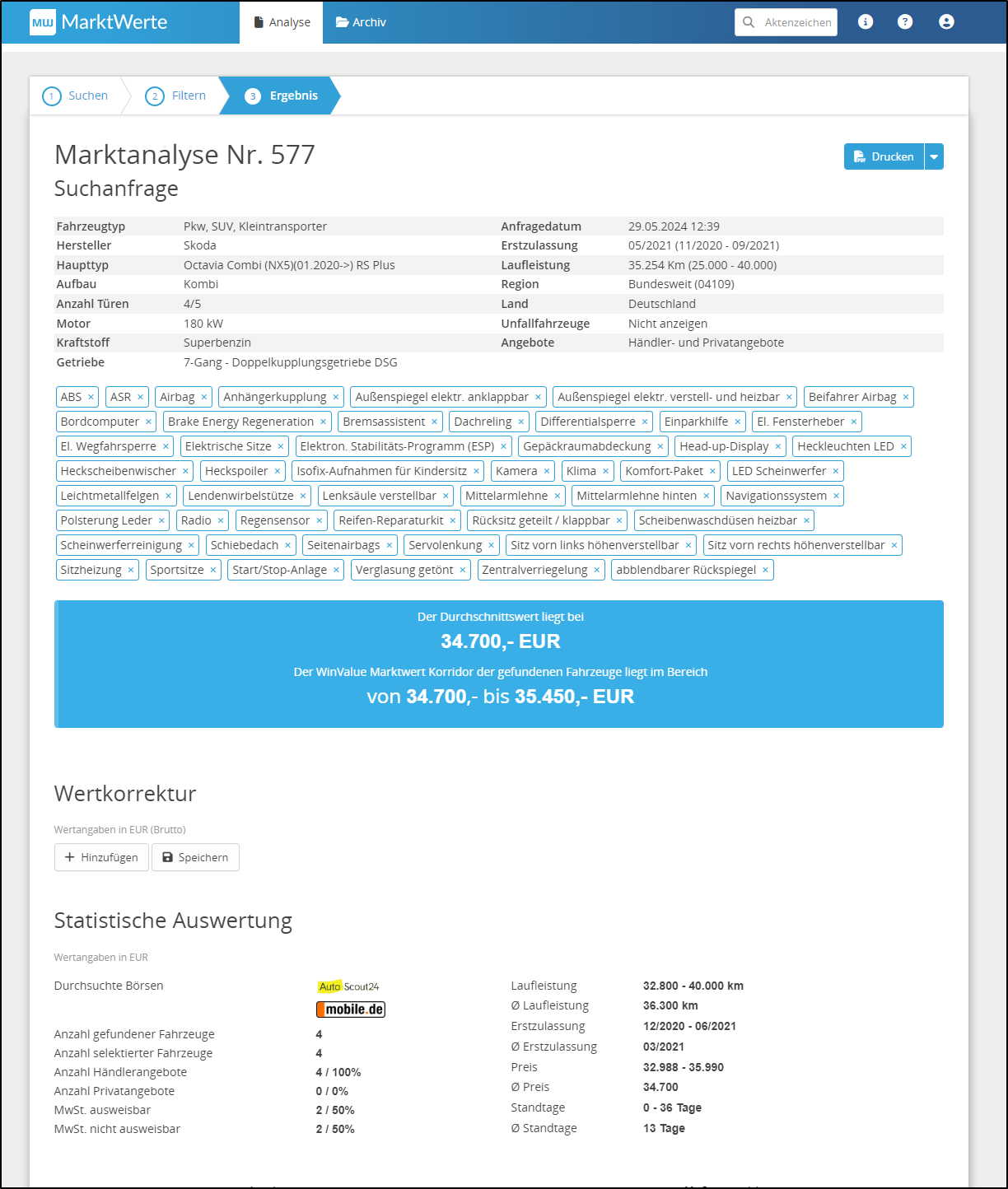1008x1189 pixels.
Task: Go back to step 1 Suchen
Action: pos(76,96)
